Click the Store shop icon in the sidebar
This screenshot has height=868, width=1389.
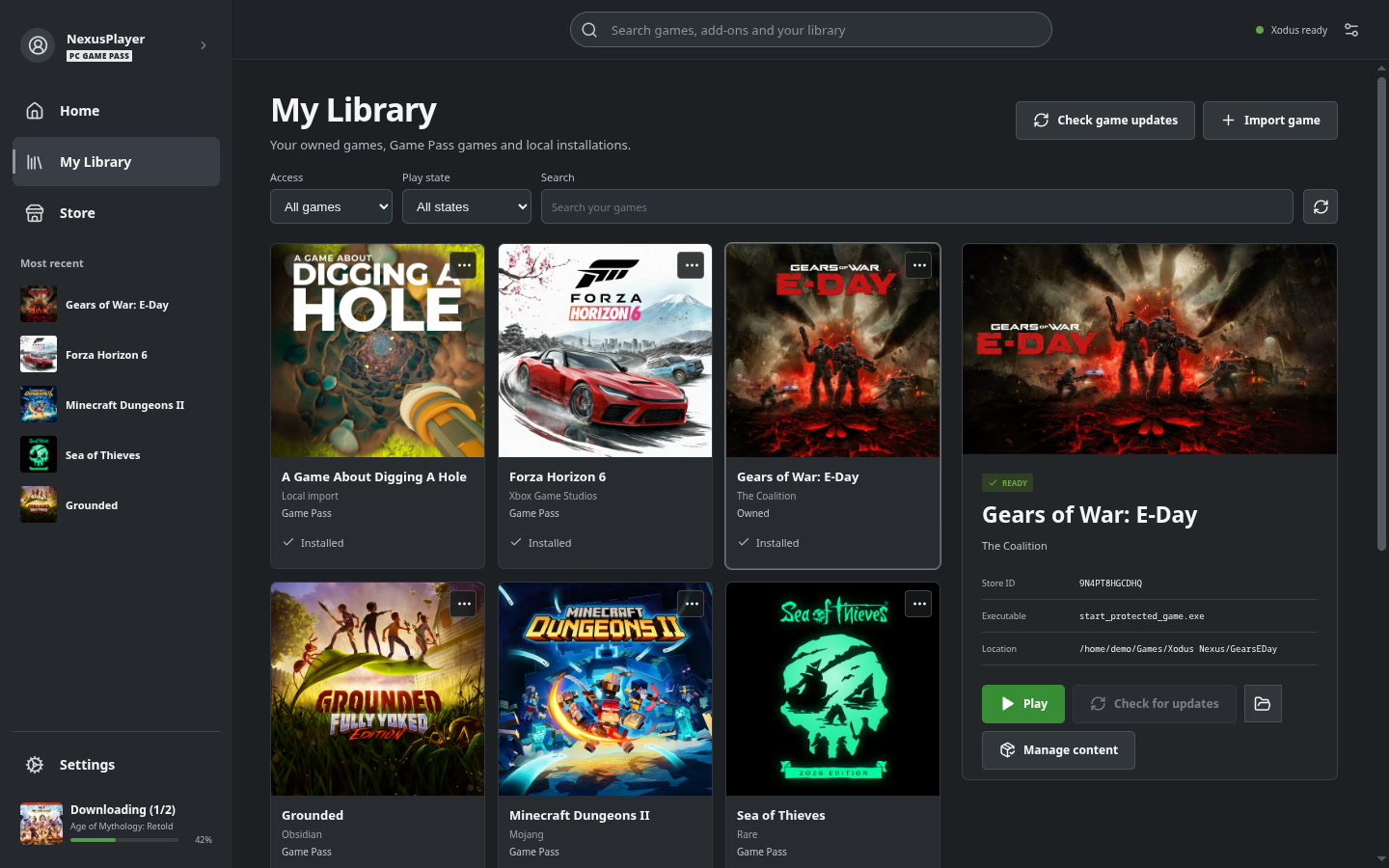click(35, 213)
